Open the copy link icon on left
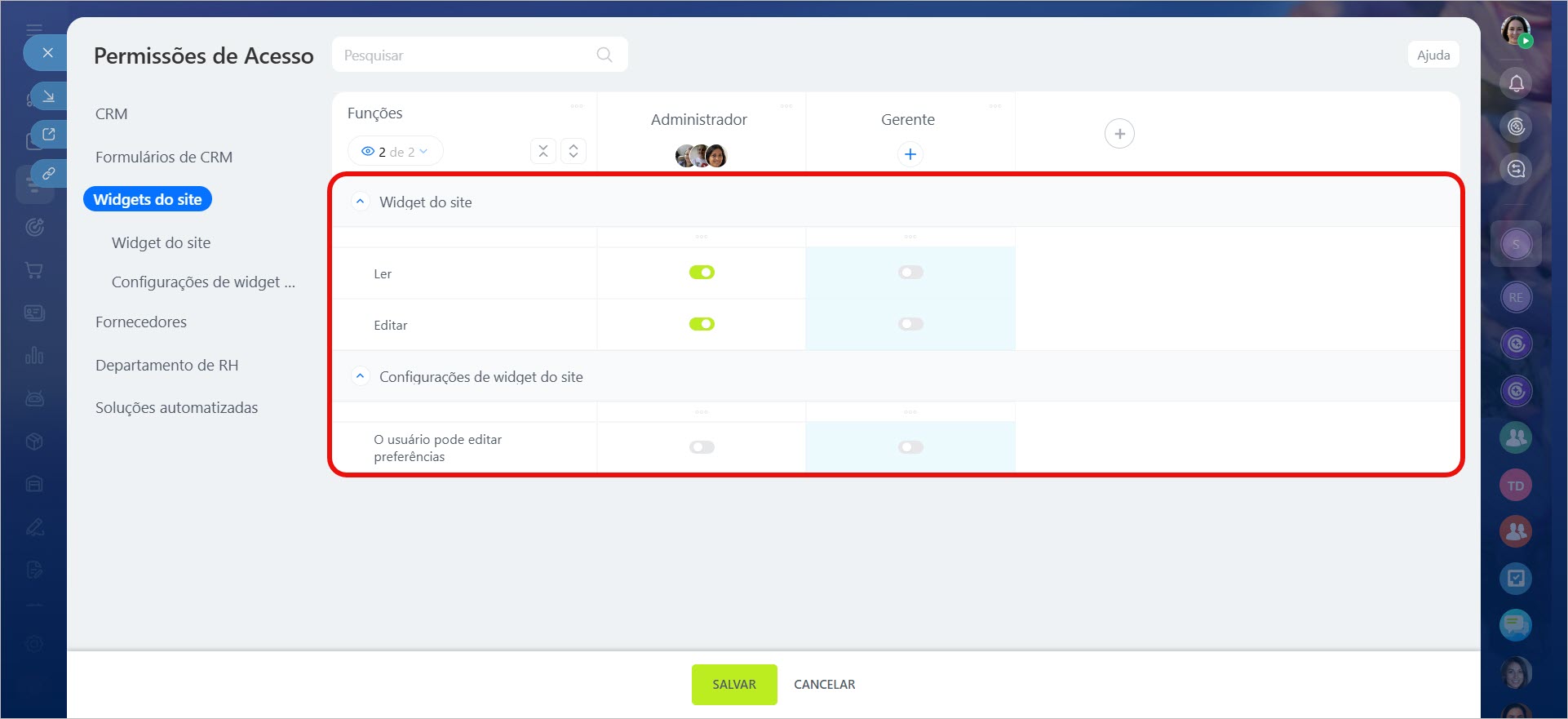Viewport: 1568px width, 719px height. (x=49, y=173)
